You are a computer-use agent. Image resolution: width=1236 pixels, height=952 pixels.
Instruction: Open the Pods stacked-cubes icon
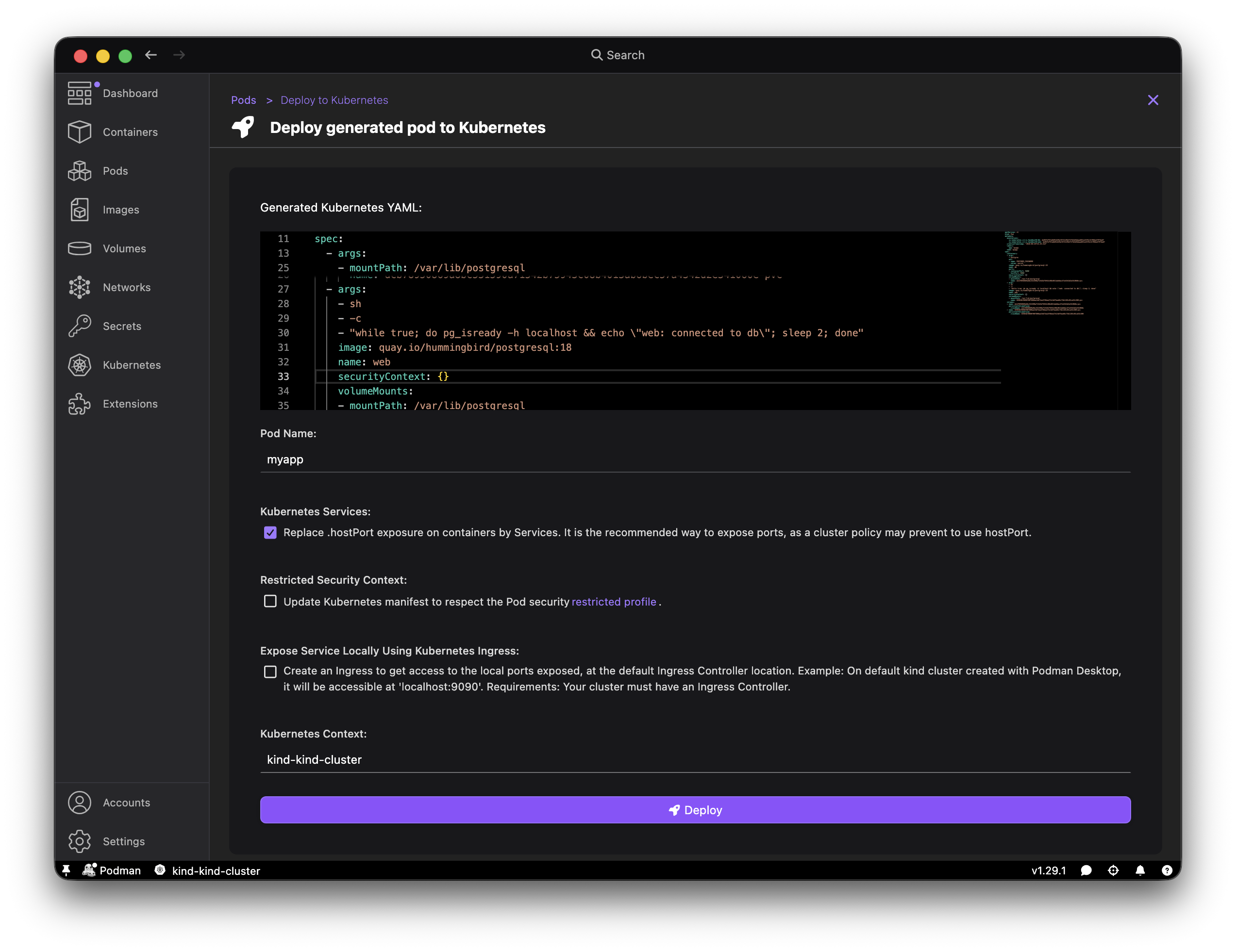tap(79, 171)
